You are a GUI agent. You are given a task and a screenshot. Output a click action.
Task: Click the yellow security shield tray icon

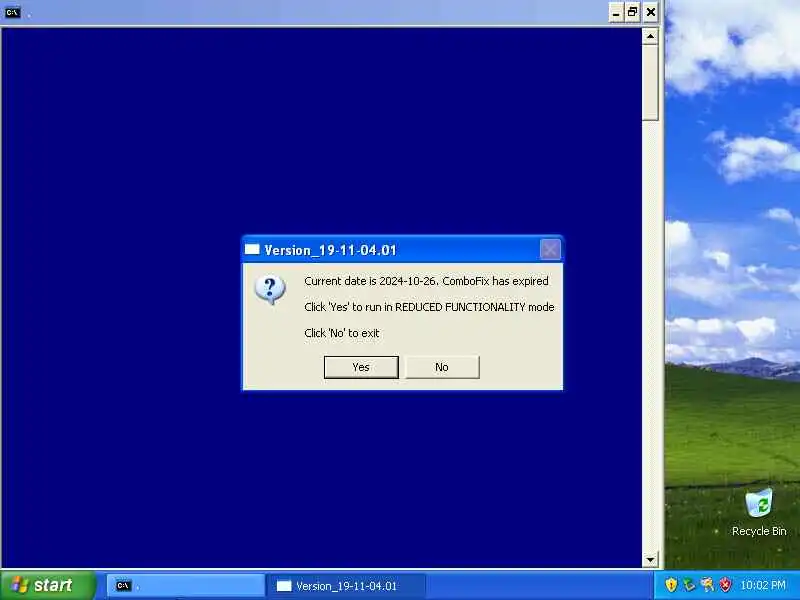[671, 585]
